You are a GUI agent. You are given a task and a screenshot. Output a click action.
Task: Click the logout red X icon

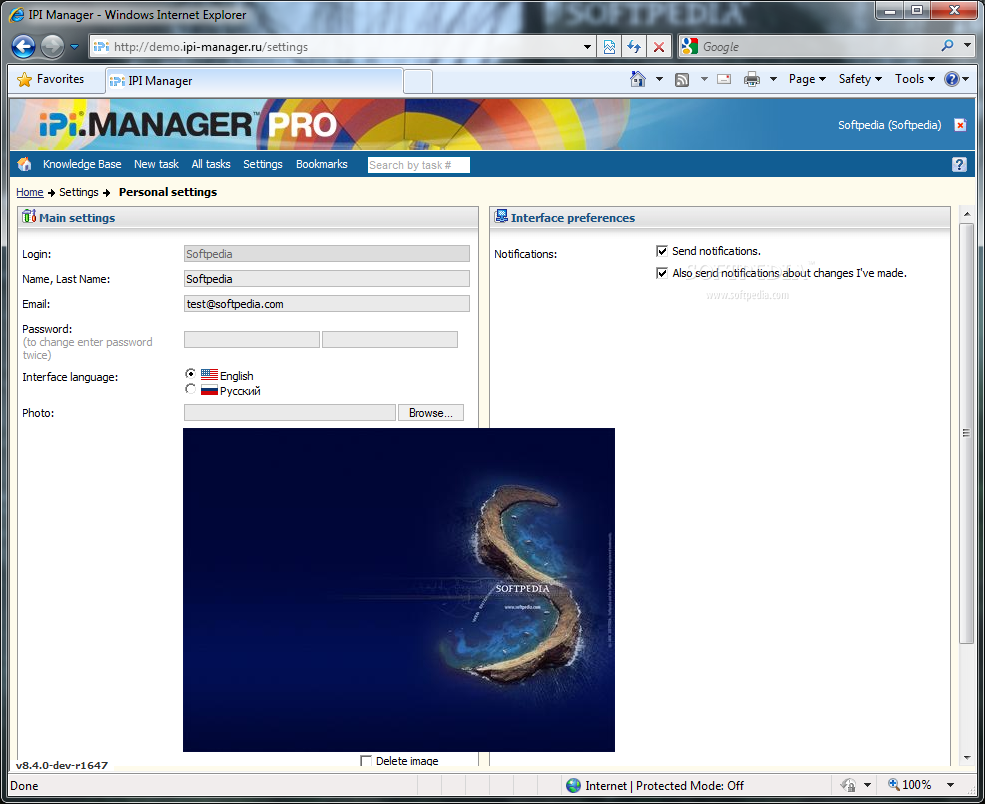(960, 125)
